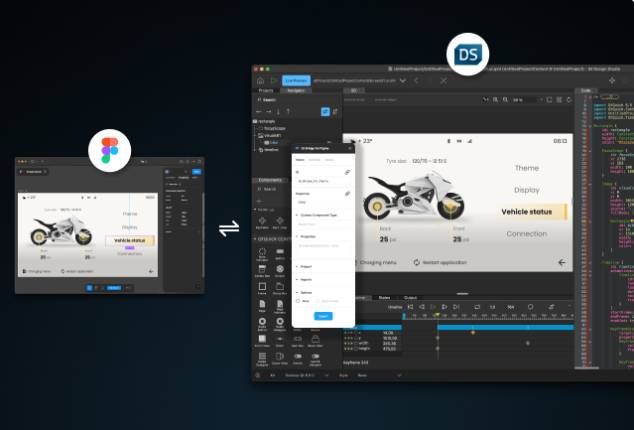Click the Live Preview button
This screenshot has height=430, width=634.
[x=296, y=80]
